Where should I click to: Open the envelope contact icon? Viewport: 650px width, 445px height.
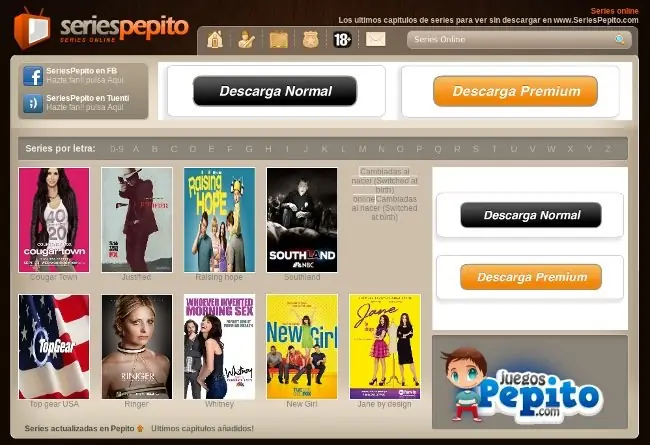click(376, 39)
